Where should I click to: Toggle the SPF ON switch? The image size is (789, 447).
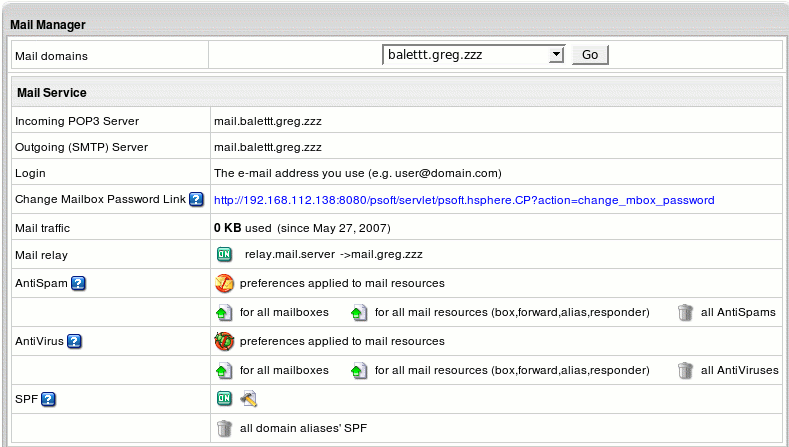tap(224, 400)
